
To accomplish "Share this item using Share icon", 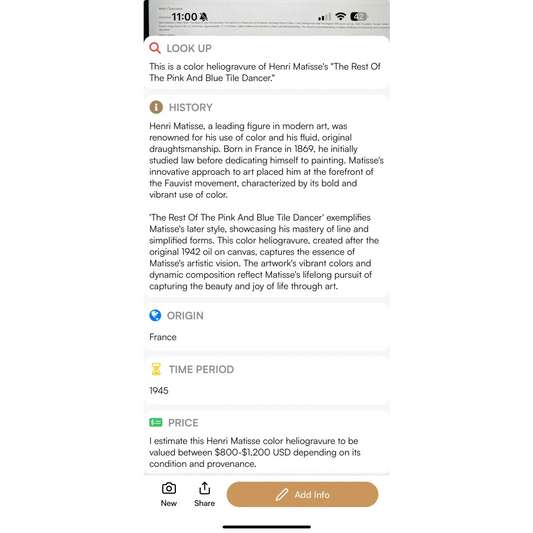I will click(204, 494).
